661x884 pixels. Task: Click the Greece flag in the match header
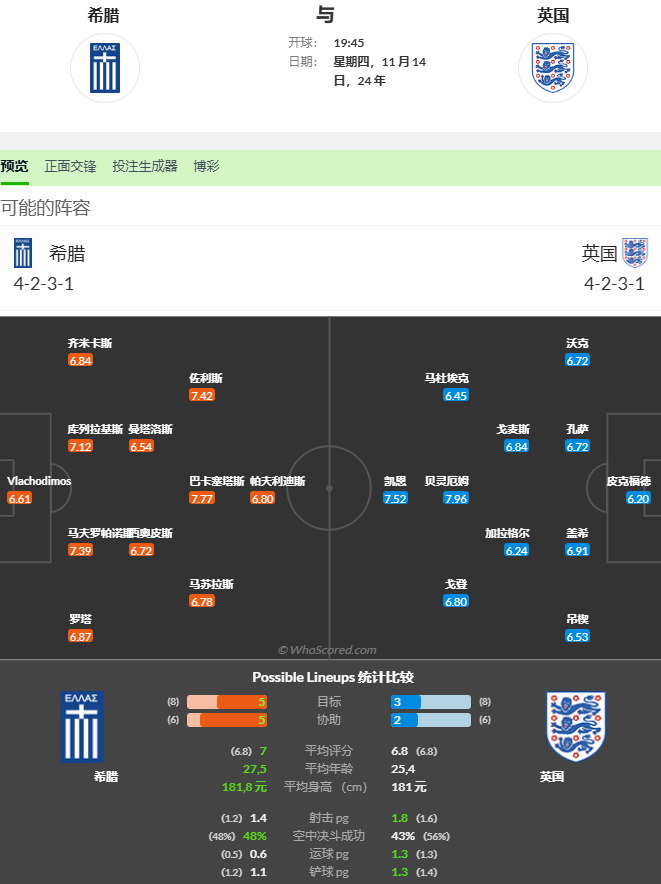[x=105, y=68]
